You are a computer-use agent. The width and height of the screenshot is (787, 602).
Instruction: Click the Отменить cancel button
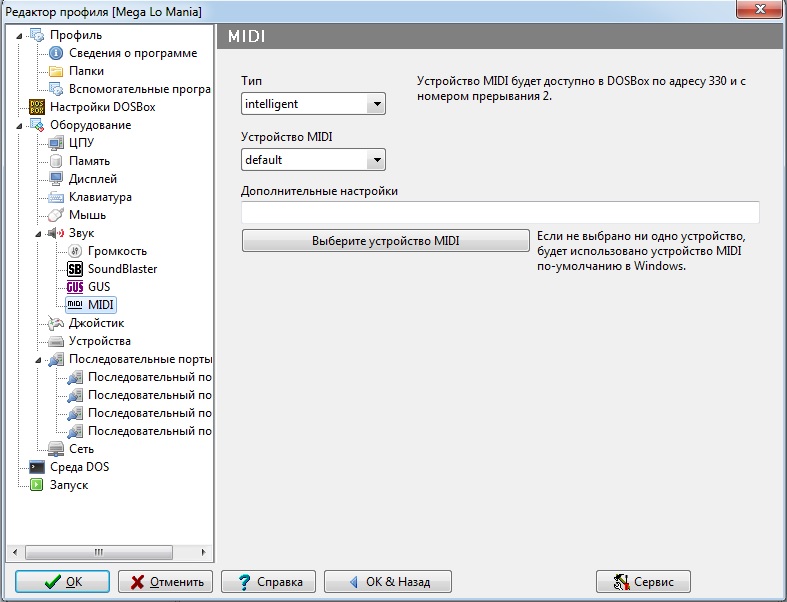165,581
